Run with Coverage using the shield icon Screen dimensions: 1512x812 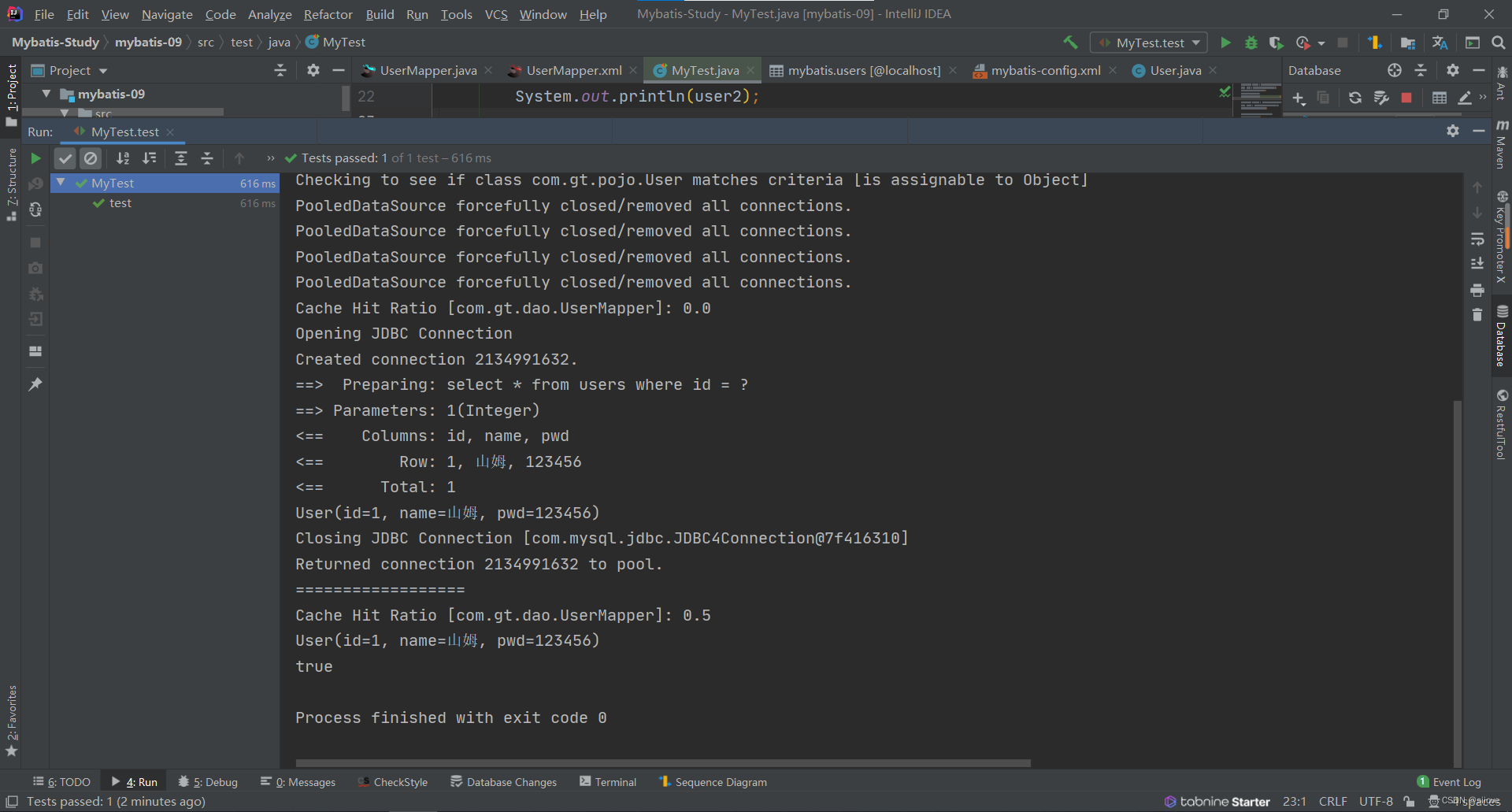(1277, 43)
